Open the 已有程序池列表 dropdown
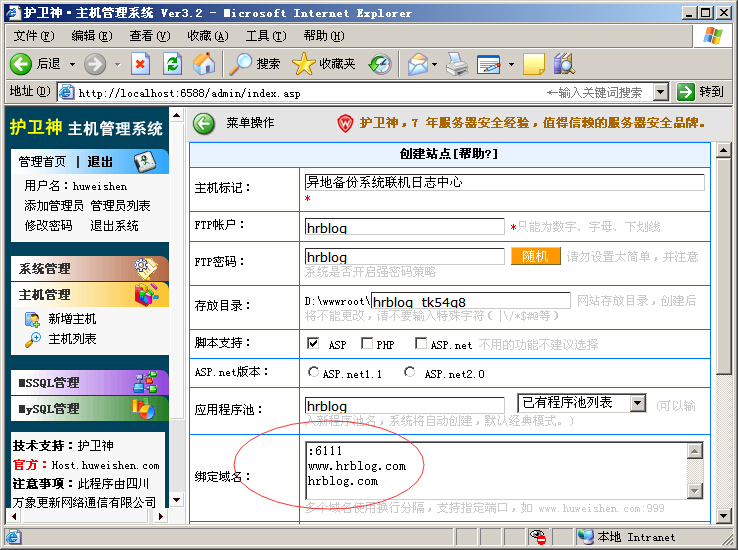The height and width of the screenshot is (550, 738). pyautogui.click(x=581, y=403)
